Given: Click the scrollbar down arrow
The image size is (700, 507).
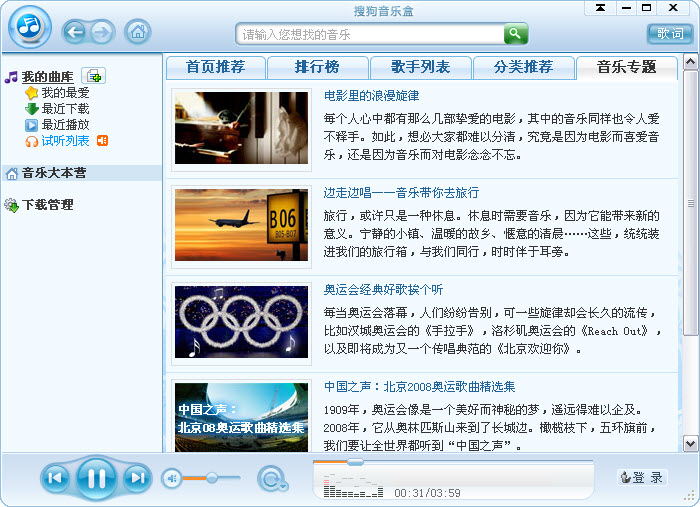Looking at the screenshot, I should coord(690,444).
